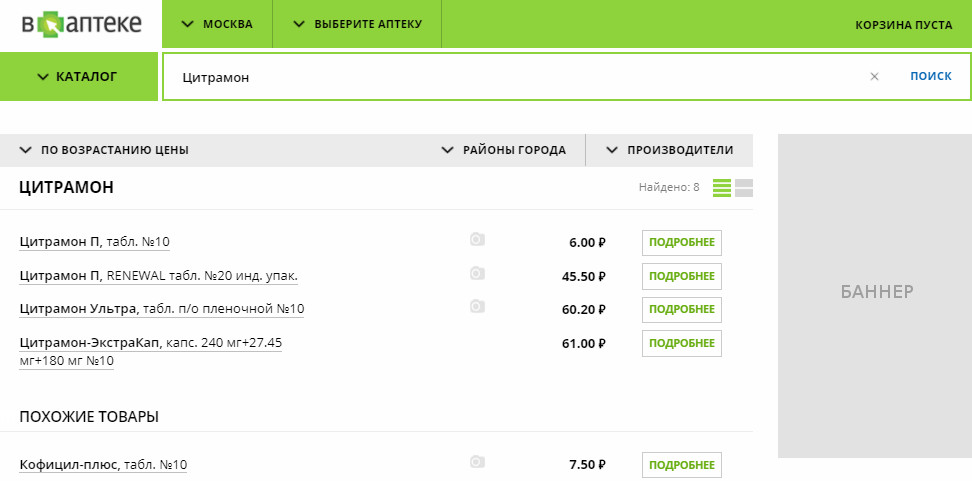Open sorting dropdown По возрастанию цены

click(x=104, y=150)
